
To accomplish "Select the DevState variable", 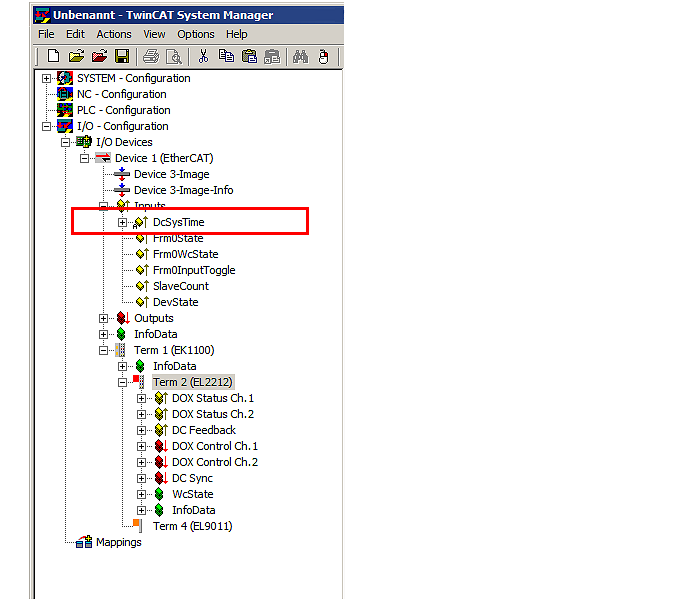I will [175, 302].
